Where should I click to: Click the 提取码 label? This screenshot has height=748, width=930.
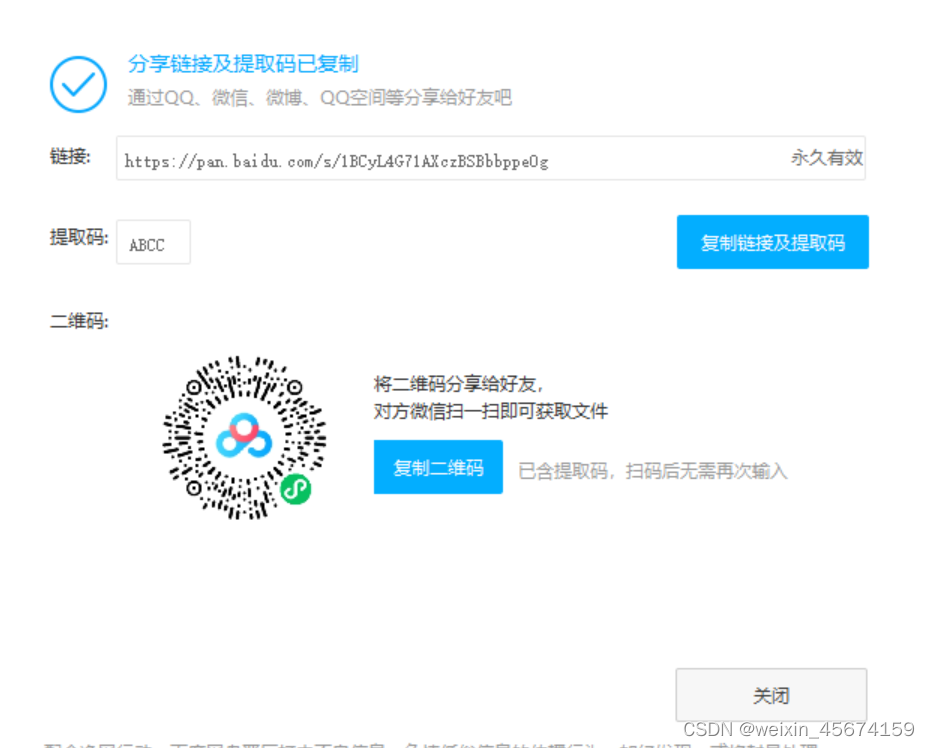(x=79, y=237)
